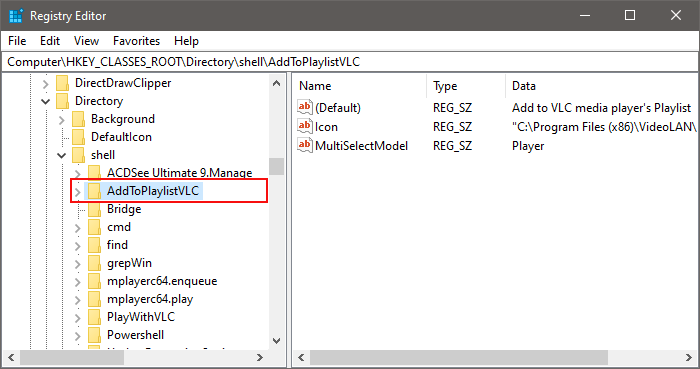700x369 pixels.
Task: Expand the mplayerc64.enqueue key
Action: coord(77,282)
